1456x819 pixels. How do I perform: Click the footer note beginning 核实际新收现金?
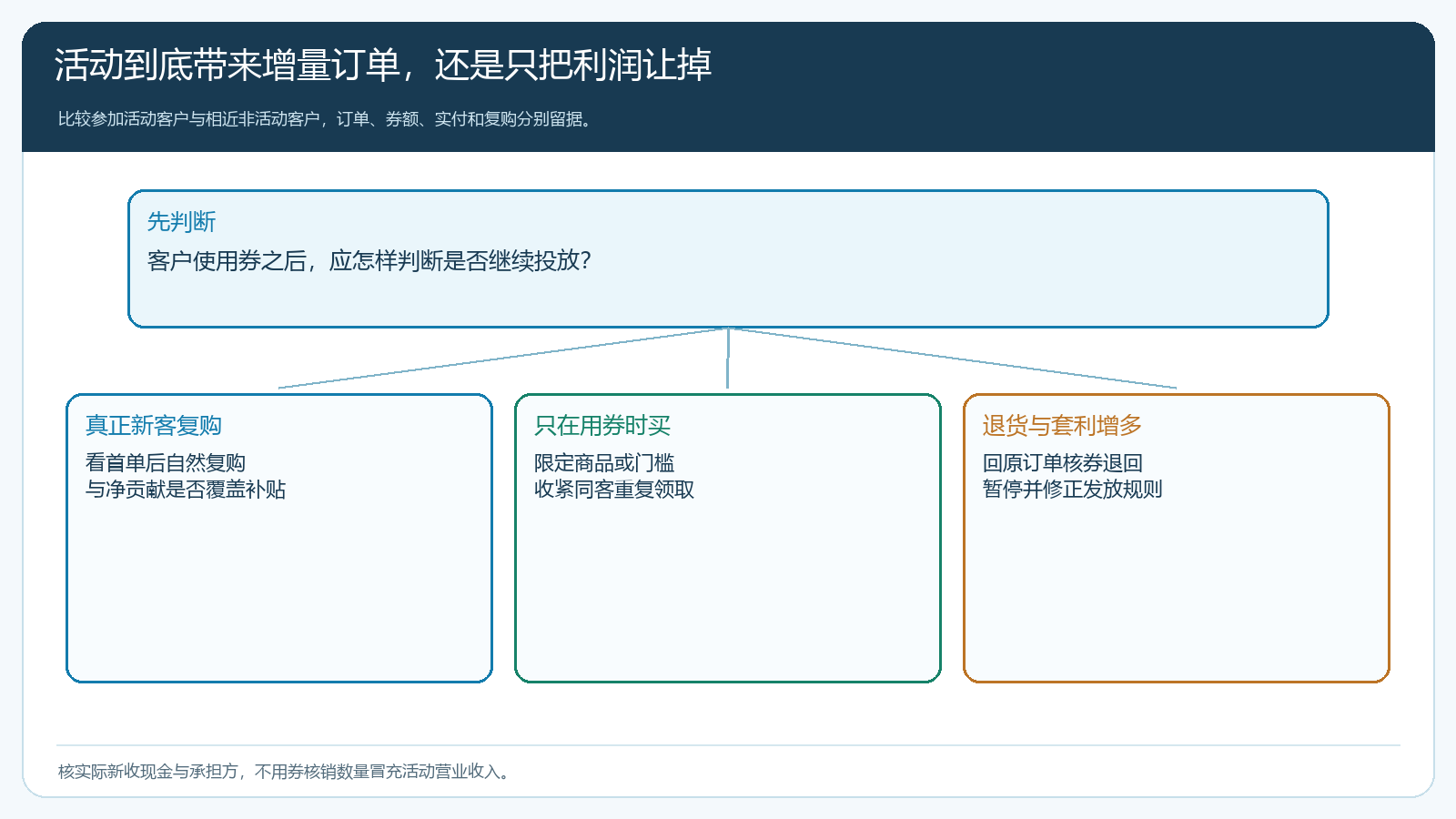(x=286, y=772)
